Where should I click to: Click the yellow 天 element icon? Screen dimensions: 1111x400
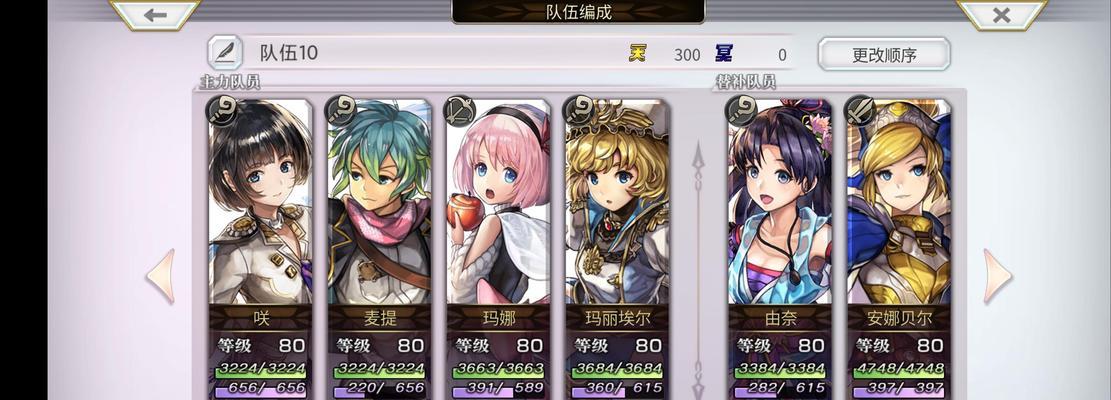638,53
